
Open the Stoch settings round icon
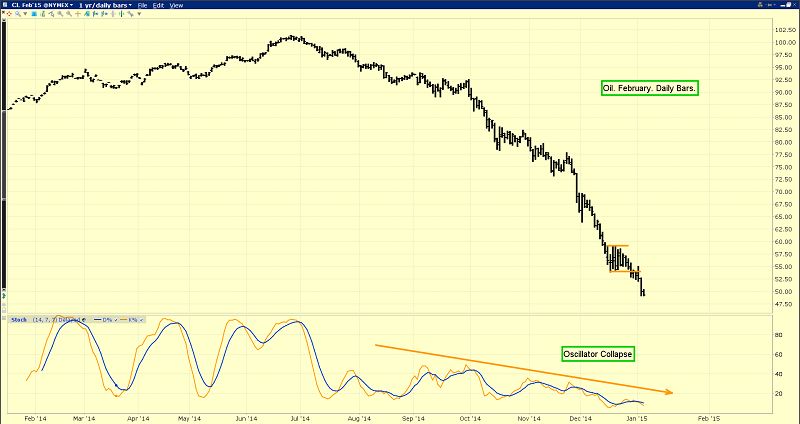[x=84, y=320]
